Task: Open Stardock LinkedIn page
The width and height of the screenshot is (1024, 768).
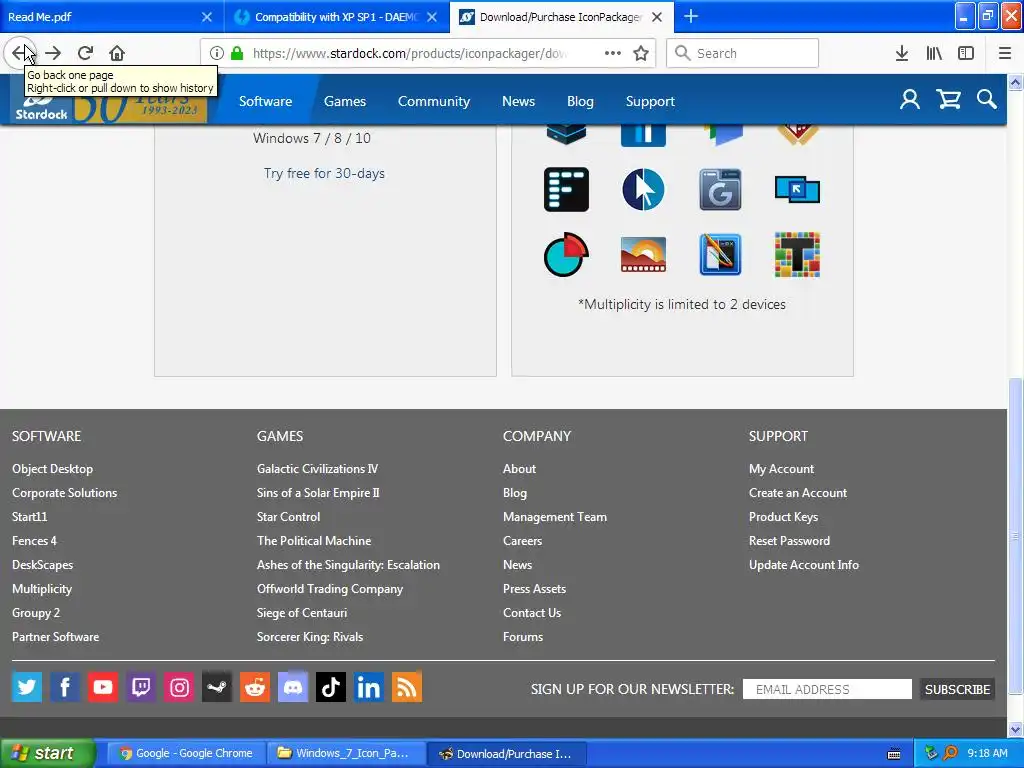Action: [x=368, y=687]
